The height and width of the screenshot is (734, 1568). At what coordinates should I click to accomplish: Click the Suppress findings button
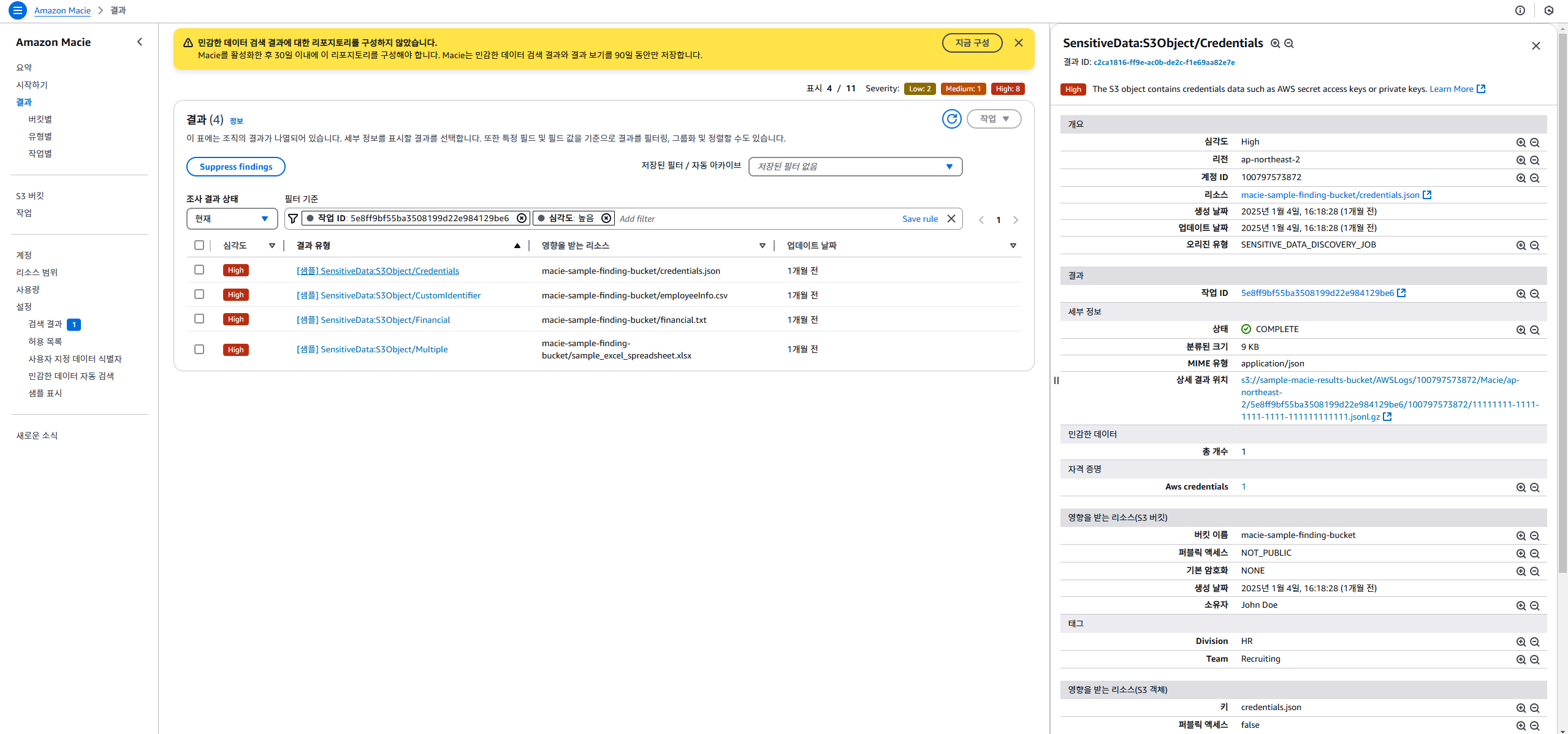click(235, 167)
